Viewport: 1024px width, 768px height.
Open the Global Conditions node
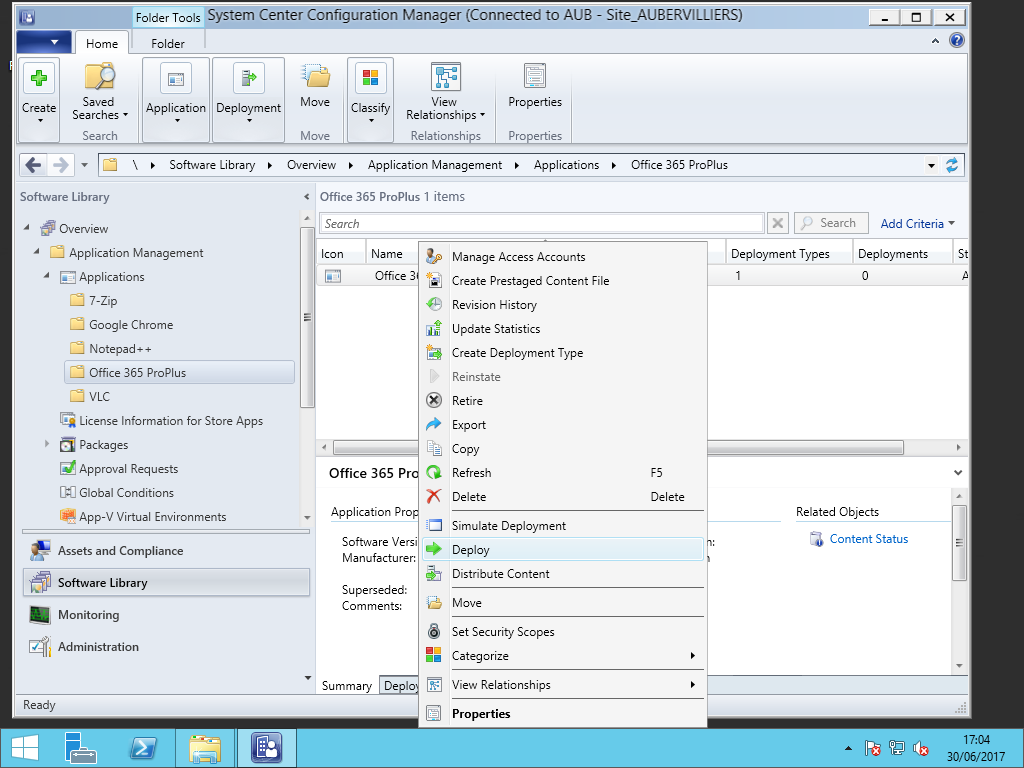tap(117, 492)
